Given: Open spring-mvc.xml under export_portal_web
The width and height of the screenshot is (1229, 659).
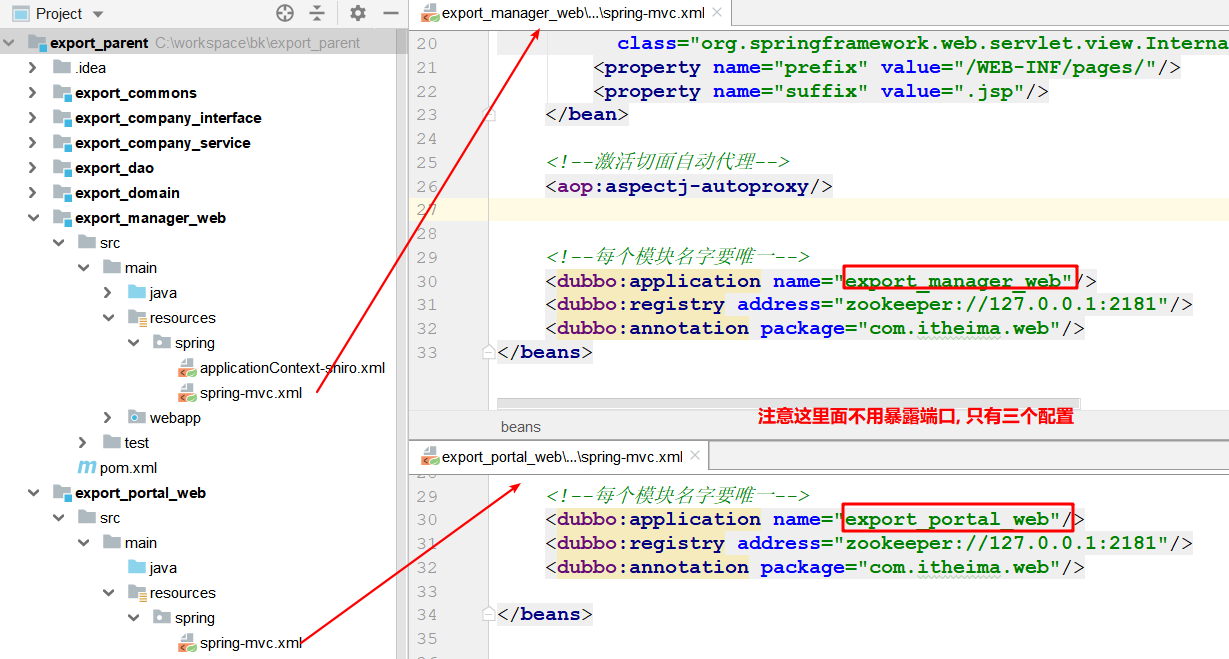Looking at the screenshot, I should pyautogui.click(x=251, y=643).
